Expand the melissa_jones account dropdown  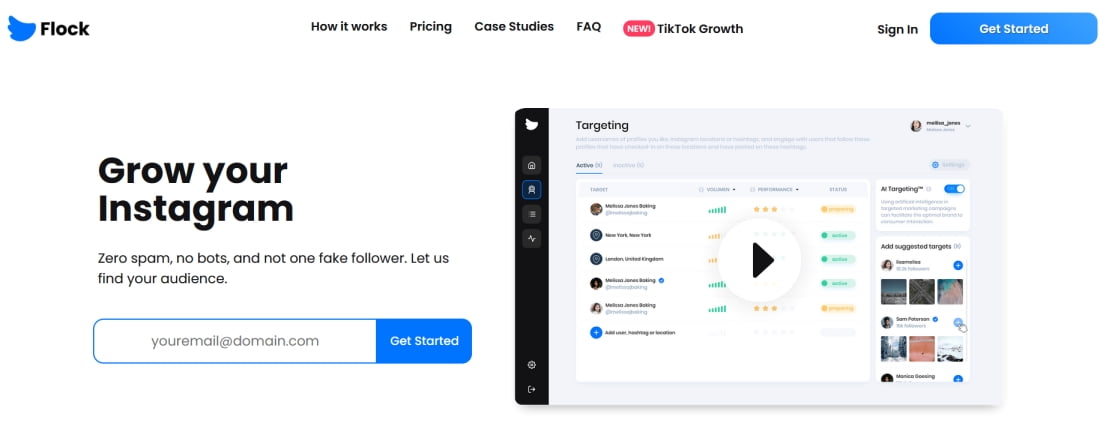(x=968, y=126)
